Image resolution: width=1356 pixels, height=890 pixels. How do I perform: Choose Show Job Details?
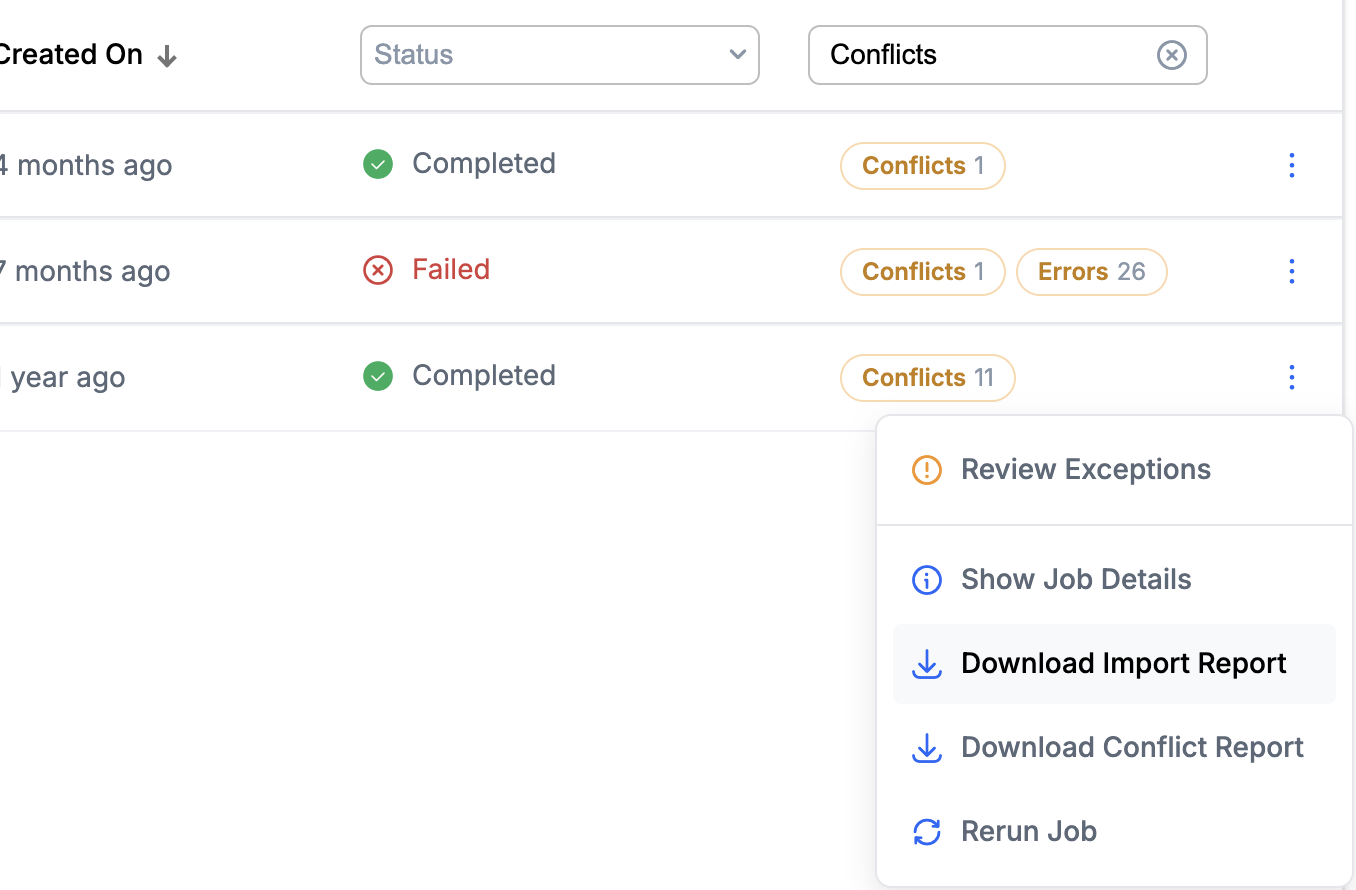click(1114, 579)
